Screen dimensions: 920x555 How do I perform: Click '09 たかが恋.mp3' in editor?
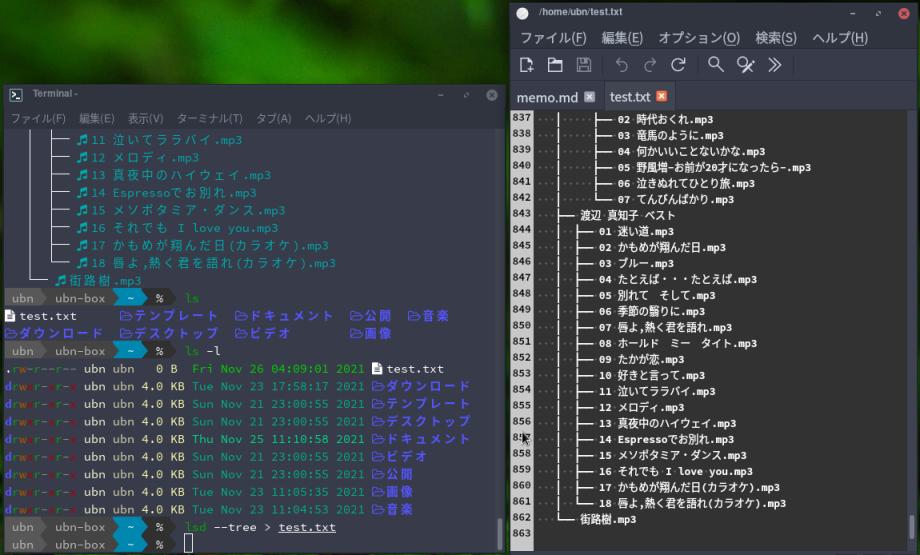click(641, 359)
